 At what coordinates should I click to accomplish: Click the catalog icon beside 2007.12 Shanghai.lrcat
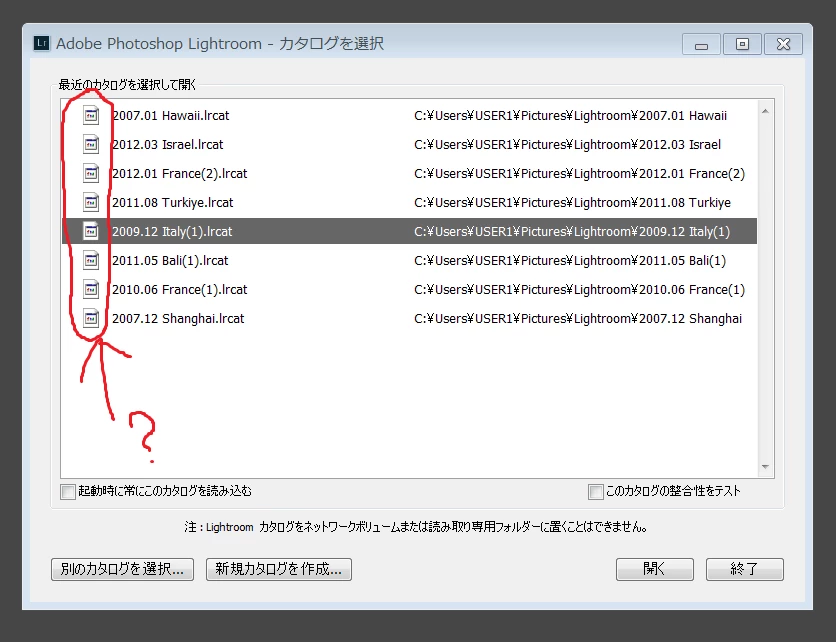coord(91,318)
